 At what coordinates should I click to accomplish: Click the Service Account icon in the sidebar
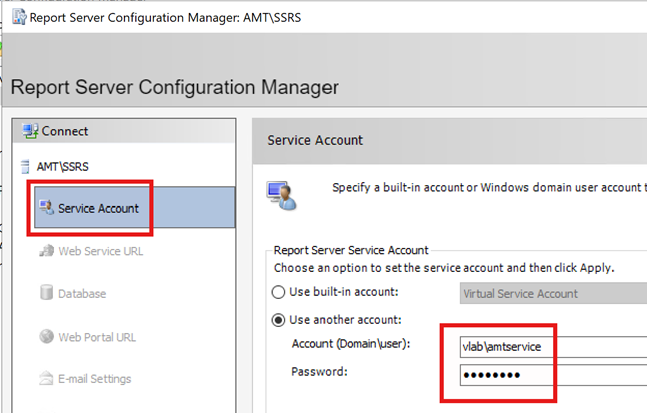(x=46, y=208)
